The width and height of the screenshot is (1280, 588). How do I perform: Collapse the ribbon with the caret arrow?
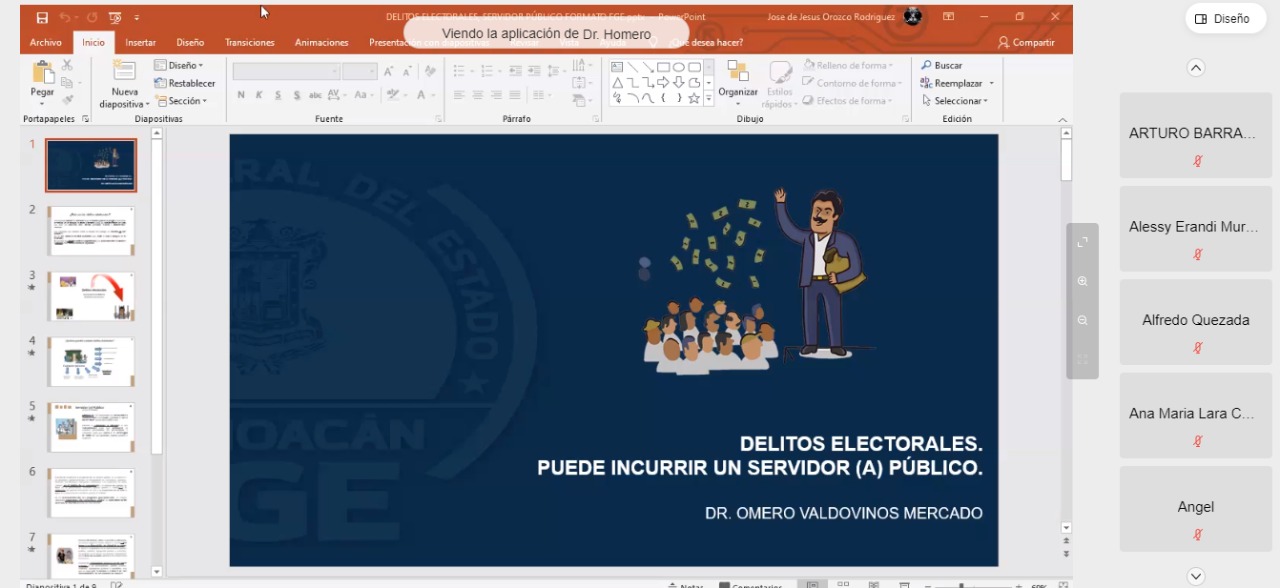click(x=1062, y=120)
